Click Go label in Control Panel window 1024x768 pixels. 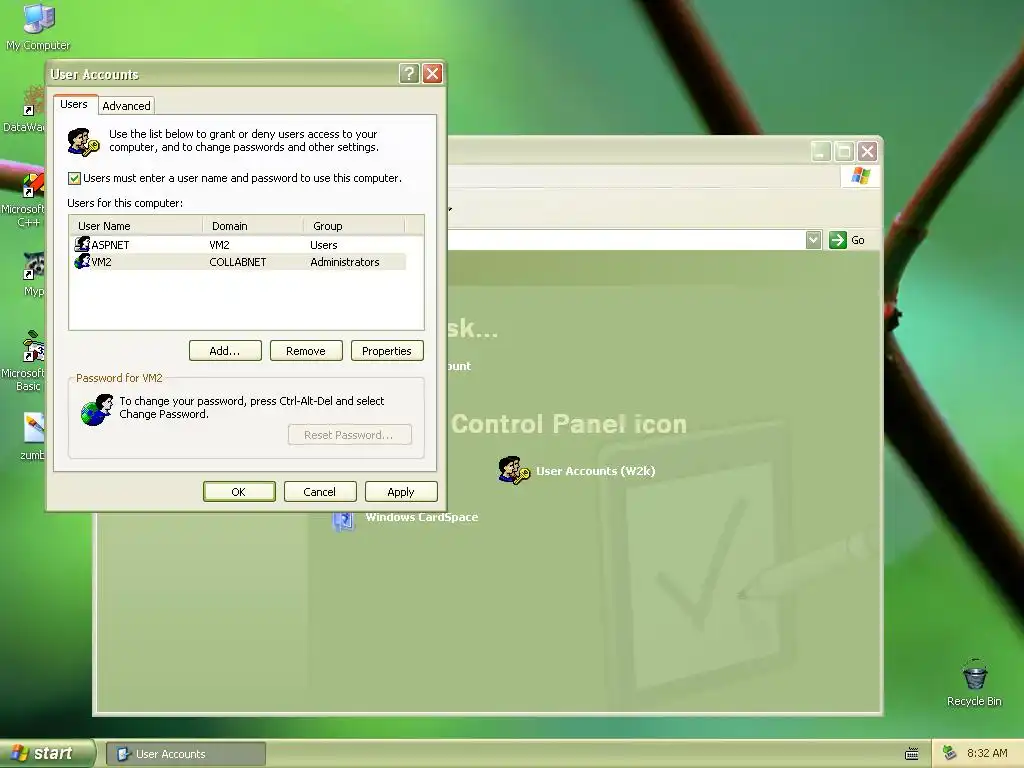coord(857,240)
